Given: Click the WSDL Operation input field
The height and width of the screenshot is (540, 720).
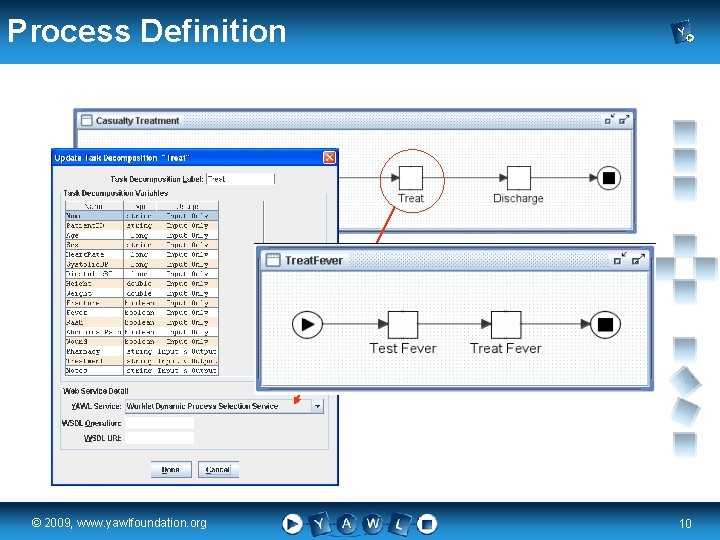Looking at the screenshot, I should tap(159, 423).
